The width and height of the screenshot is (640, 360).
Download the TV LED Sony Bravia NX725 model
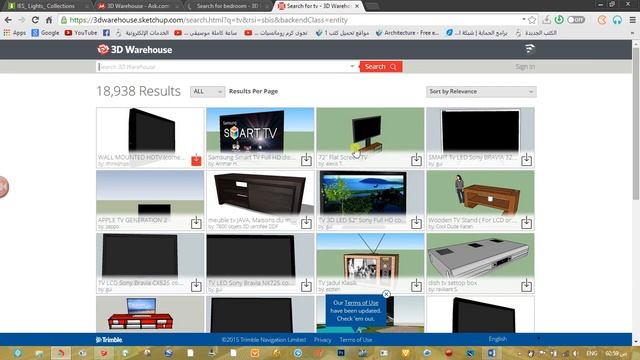pos(306,286)
